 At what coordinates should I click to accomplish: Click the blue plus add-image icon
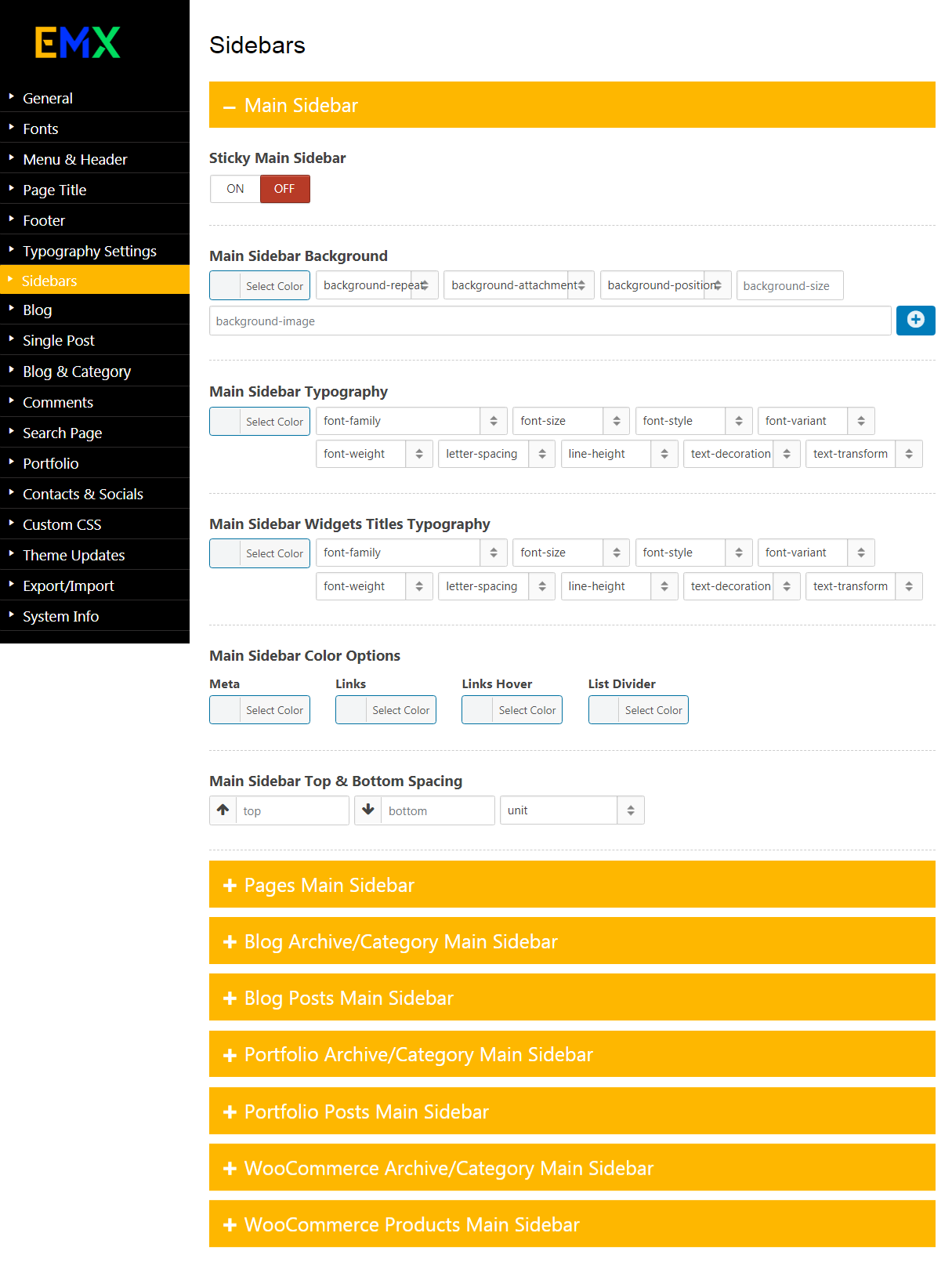click(915, 320)
